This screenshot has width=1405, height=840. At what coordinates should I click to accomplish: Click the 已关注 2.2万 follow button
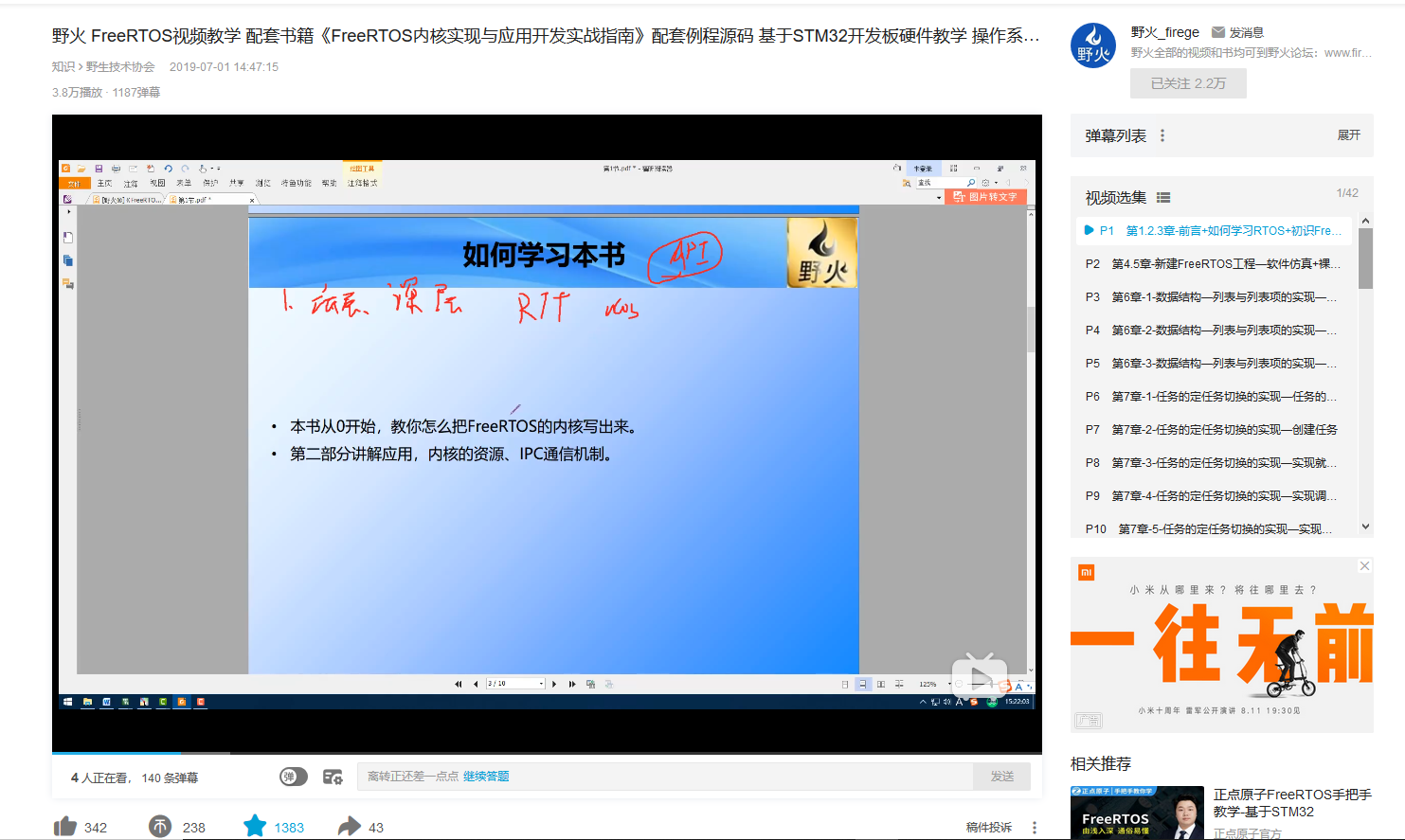tap(1188, 83)
